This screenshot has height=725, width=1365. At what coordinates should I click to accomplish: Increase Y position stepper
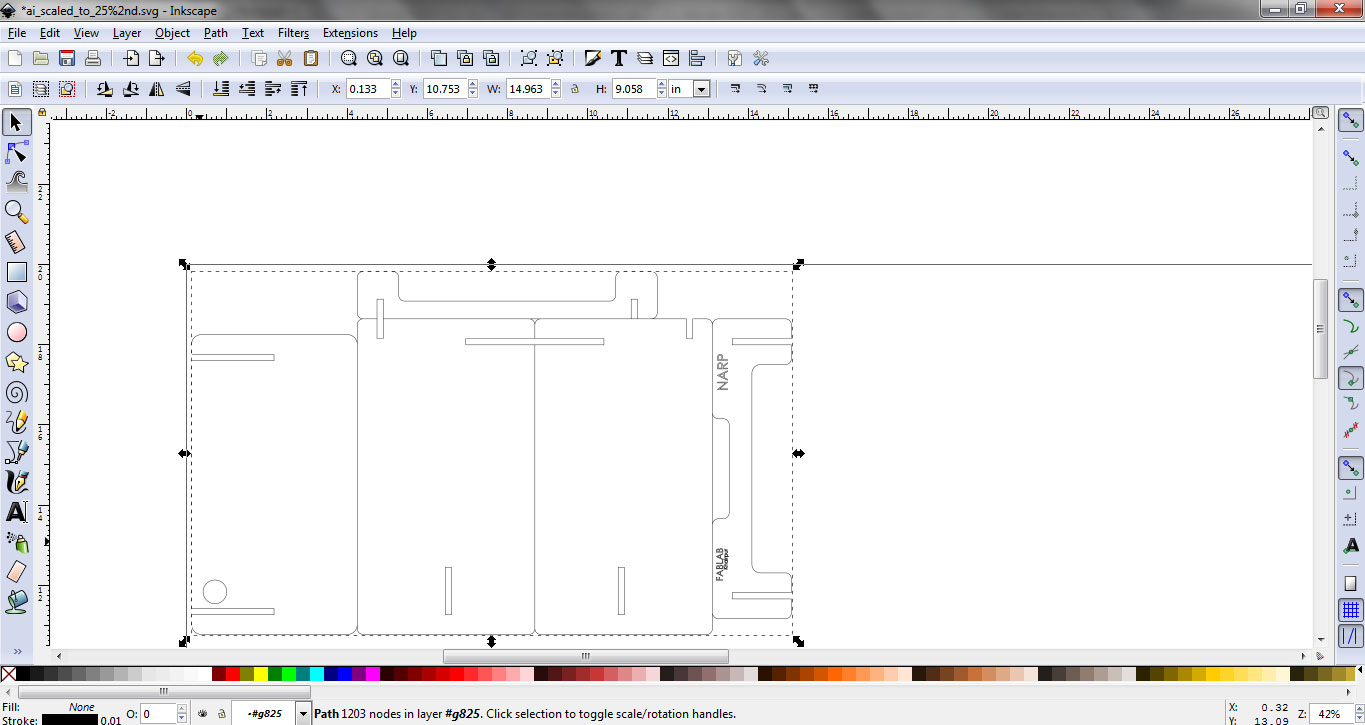[473, 85]
